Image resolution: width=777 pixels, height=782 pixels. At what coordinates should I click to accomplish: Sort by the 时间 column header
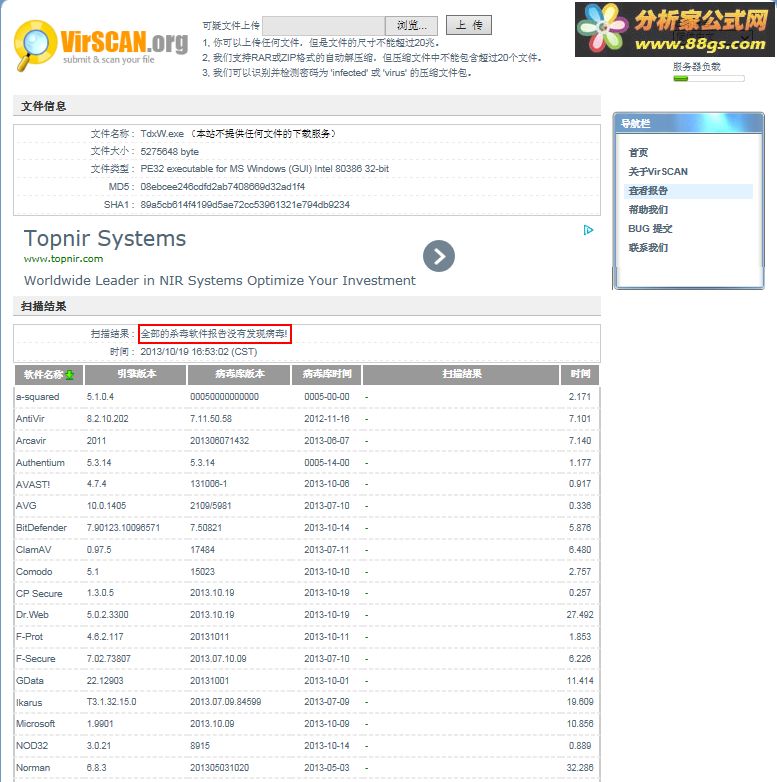(580, 375)
